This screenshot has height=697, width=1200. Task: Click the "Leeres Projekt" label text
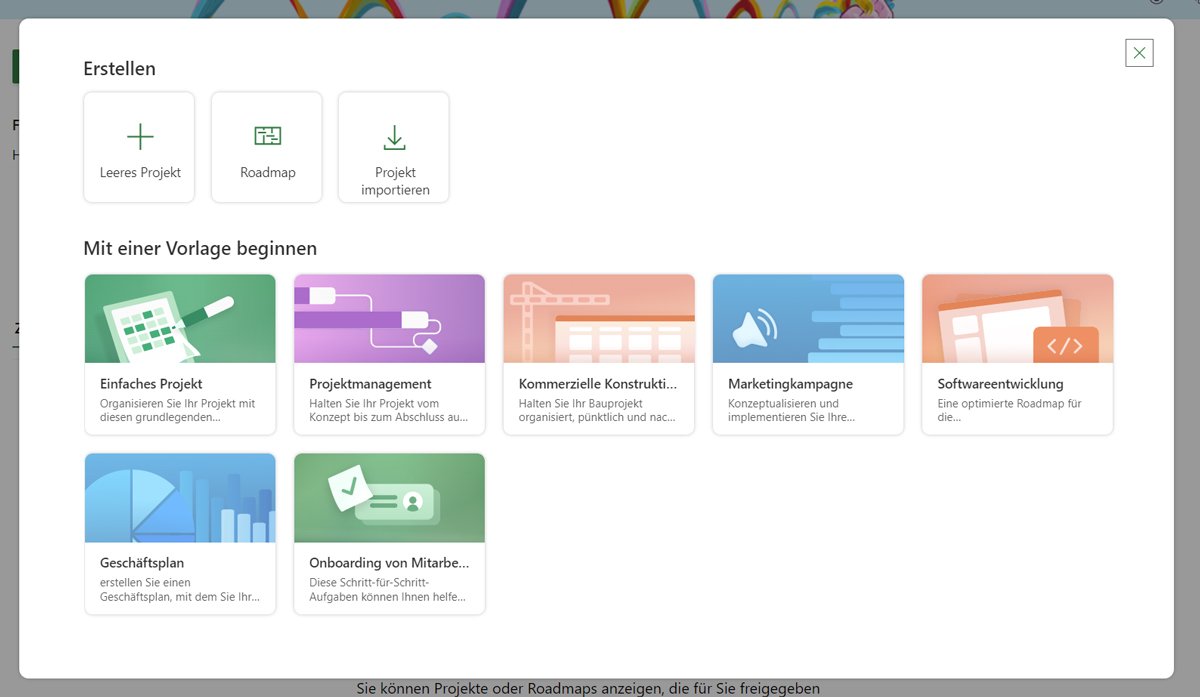click(x=140, y=172)
